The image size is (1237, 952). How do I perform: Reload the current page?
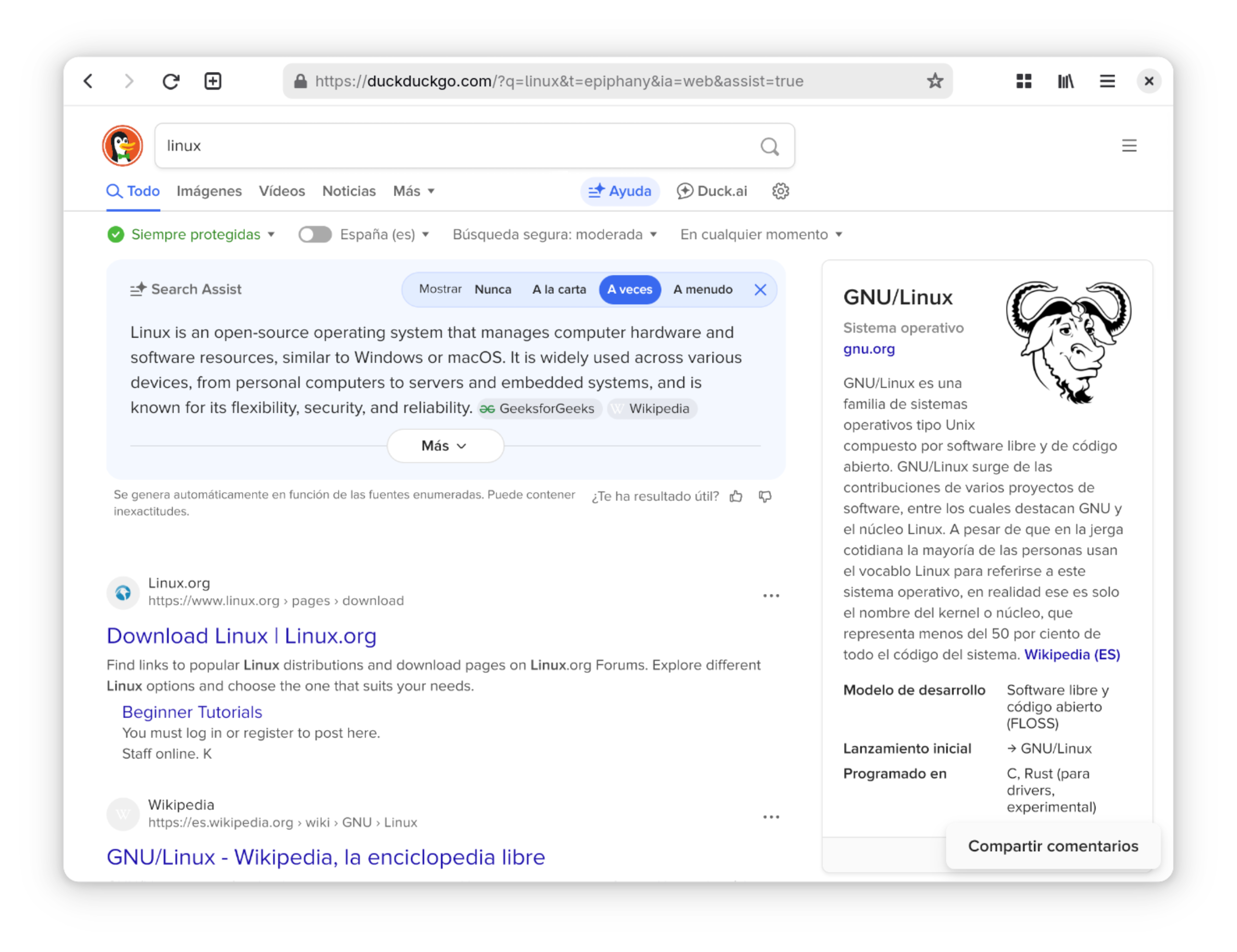pyautogui.click(x=171, y=81)
